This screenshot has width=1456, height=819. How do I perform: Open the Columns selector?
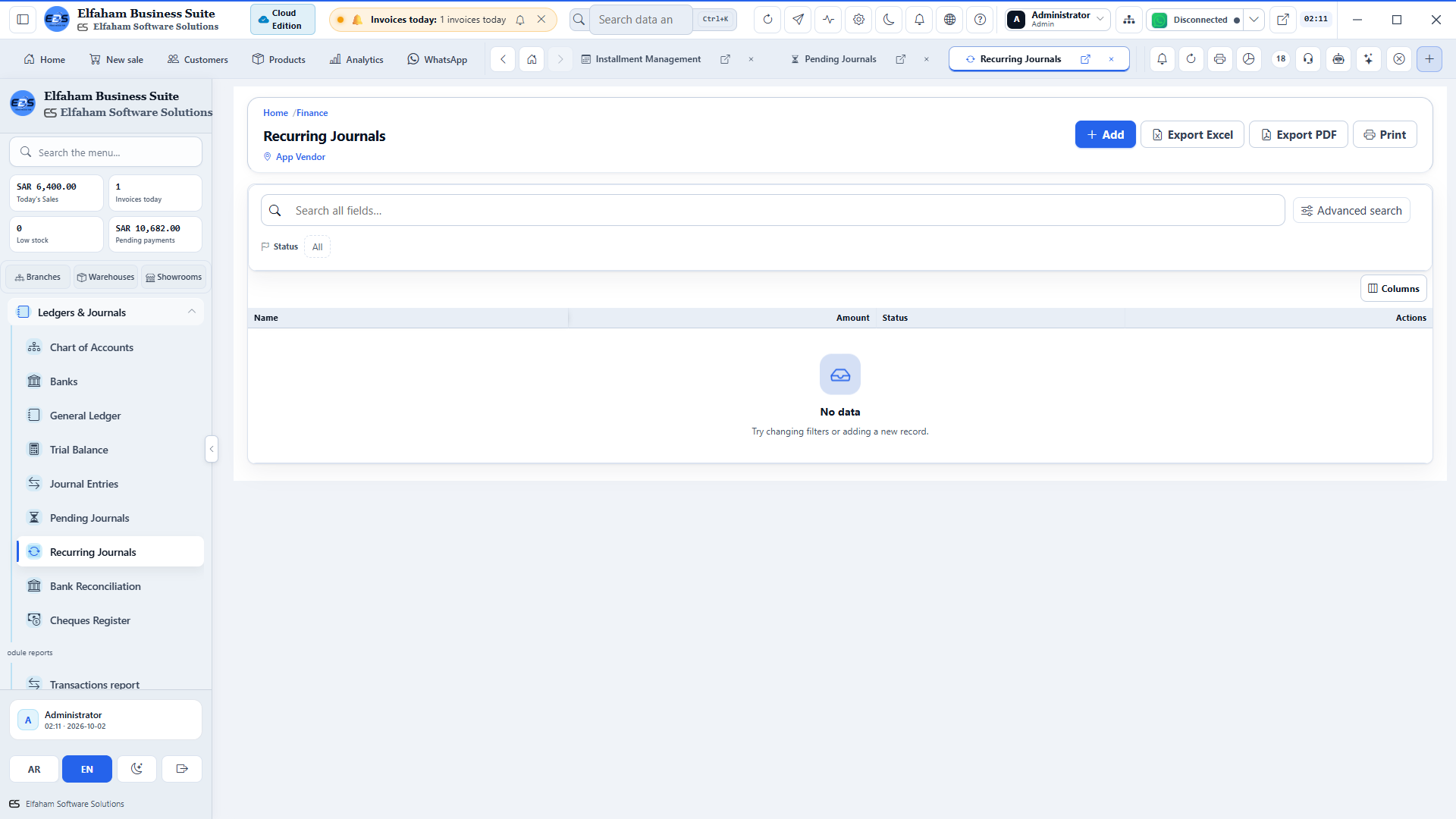tap(1393, 288)
